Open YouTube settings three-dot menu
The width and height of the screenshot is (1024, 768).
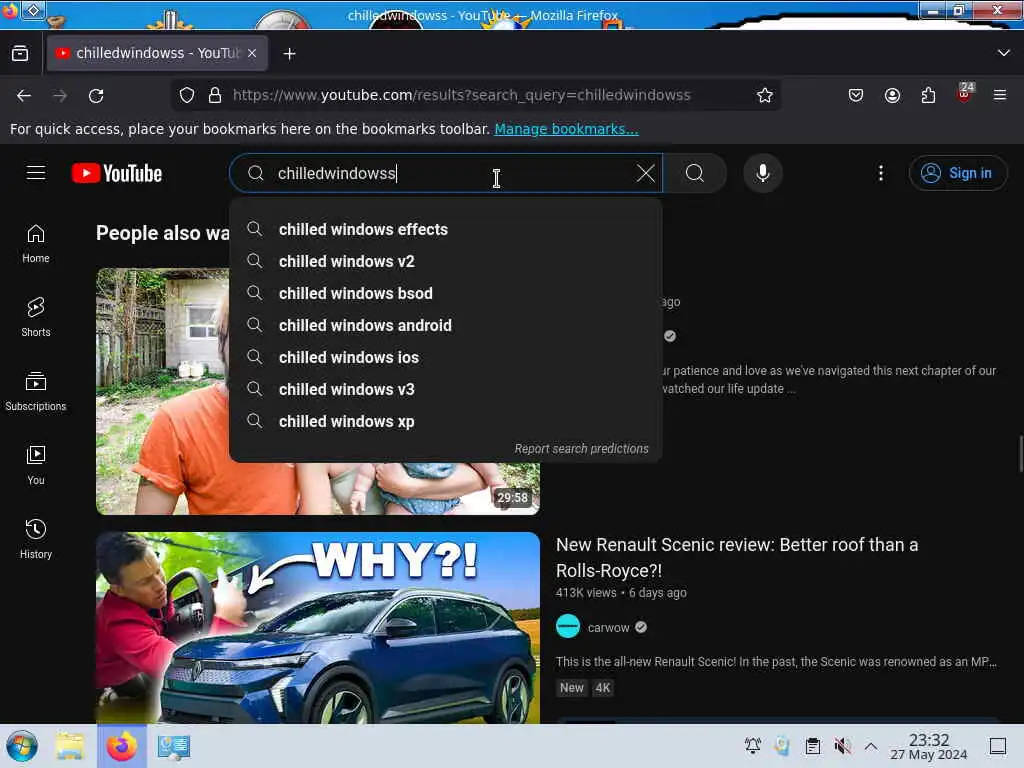click(880, 173)
